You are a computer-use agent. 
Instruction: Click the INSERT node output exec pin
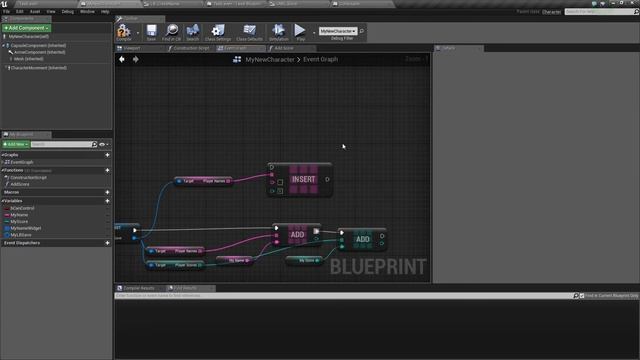327,179
